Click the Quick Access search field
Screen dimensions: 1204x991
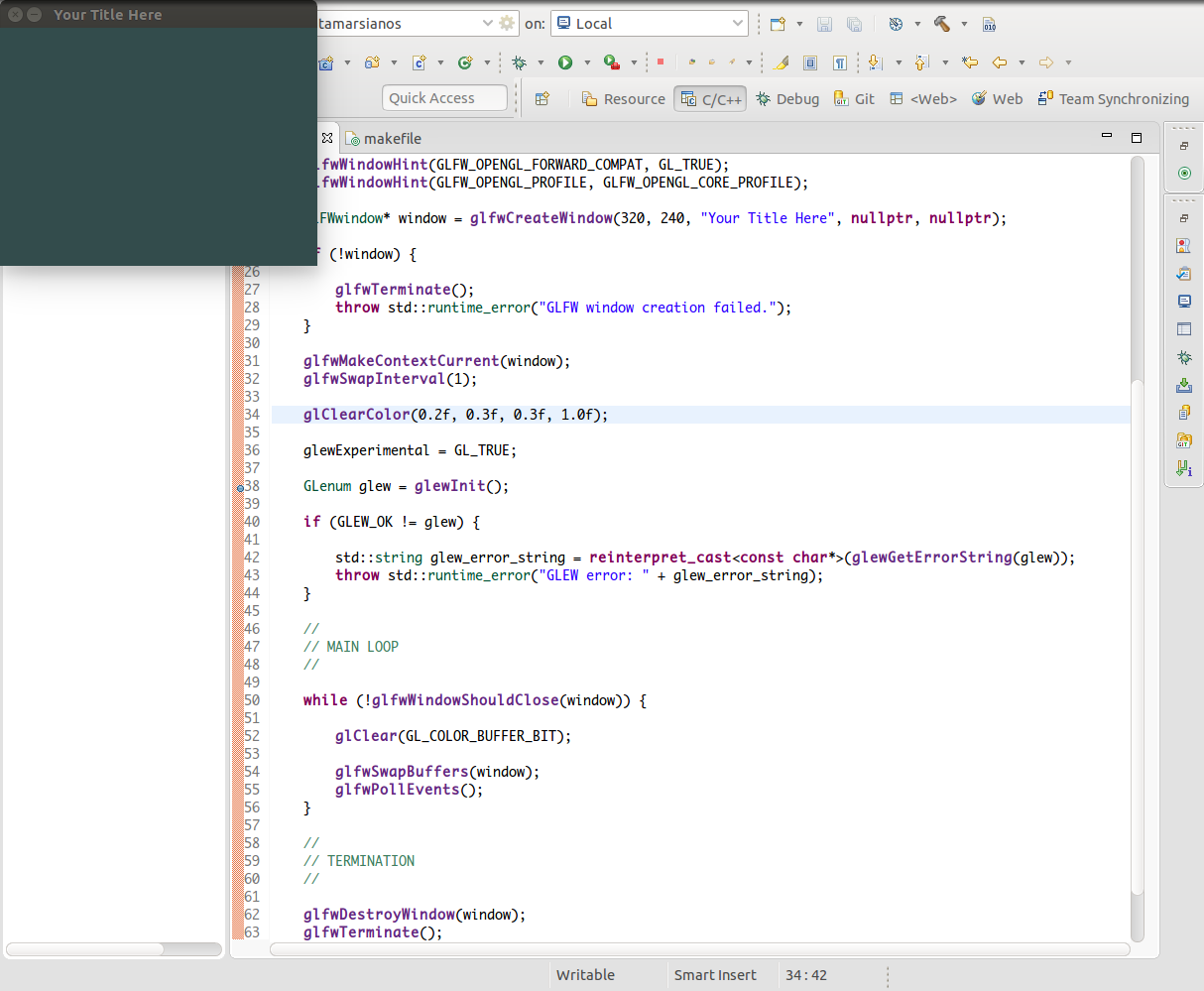click(444, 98)
